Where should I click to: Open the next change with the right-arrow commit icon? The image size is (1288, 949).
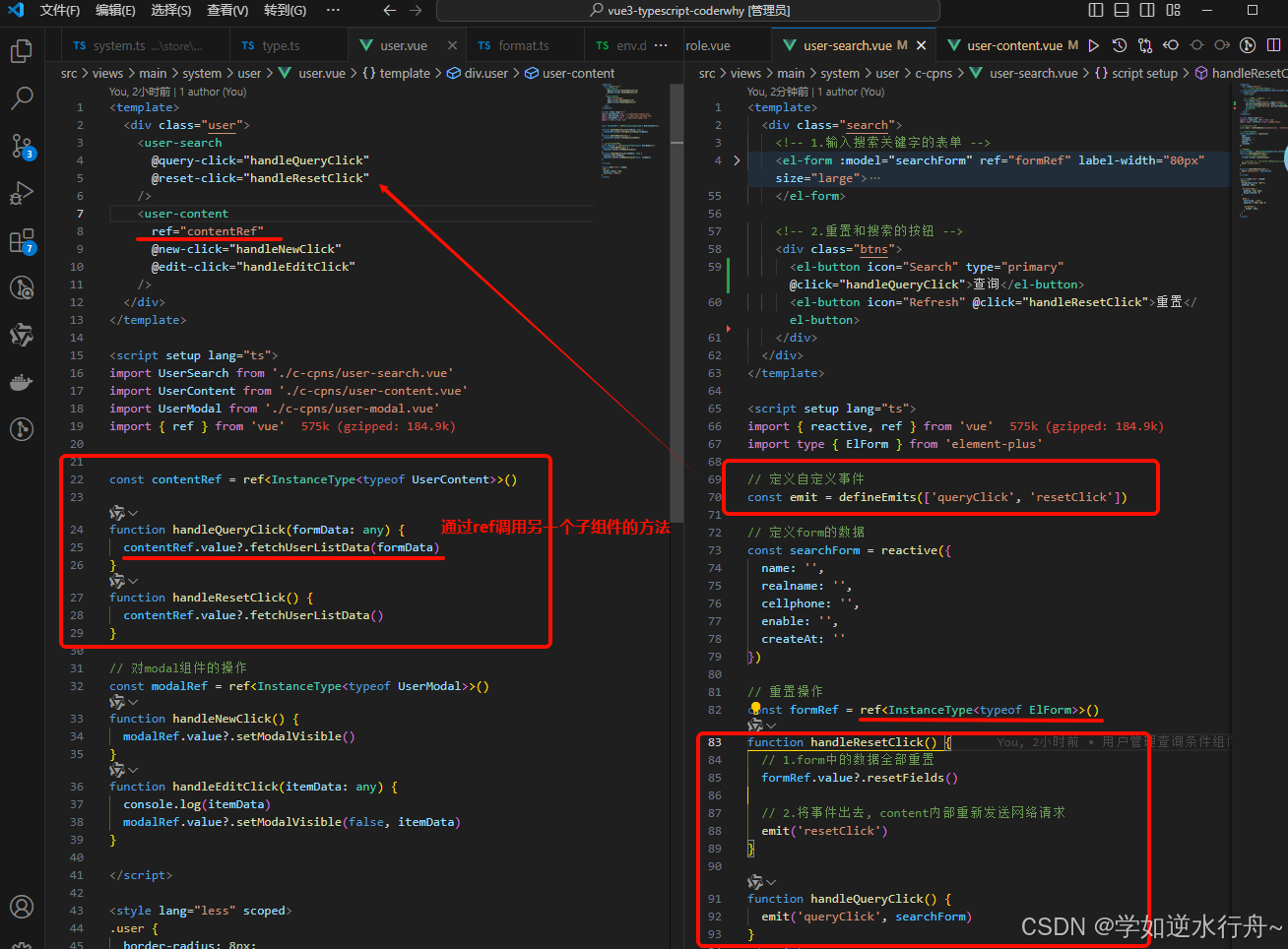tap(1222, 45)
